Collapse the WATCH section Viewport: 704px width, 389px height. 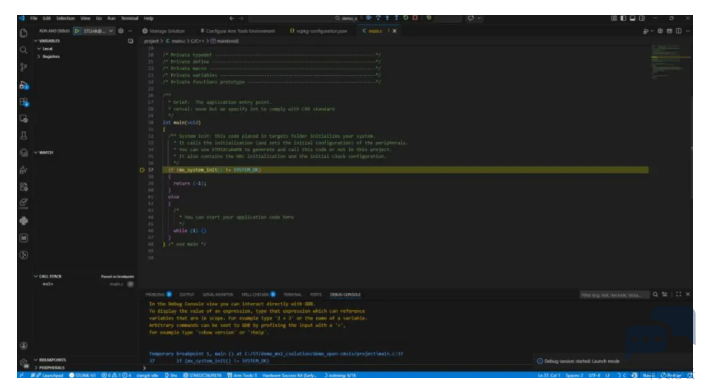coord(44,153)
